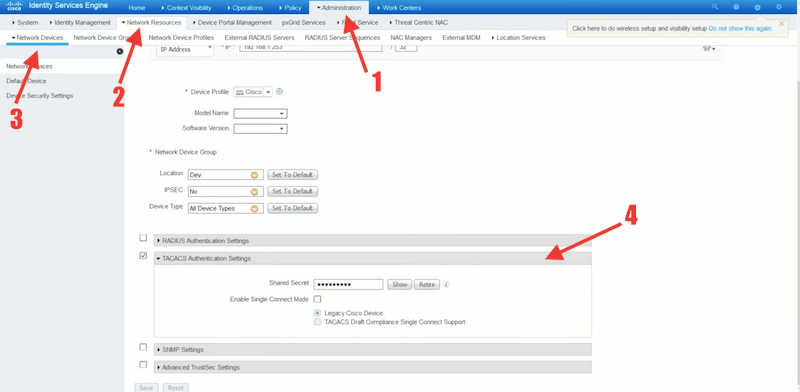Click the Cisco logo icon

coord(13,7)
